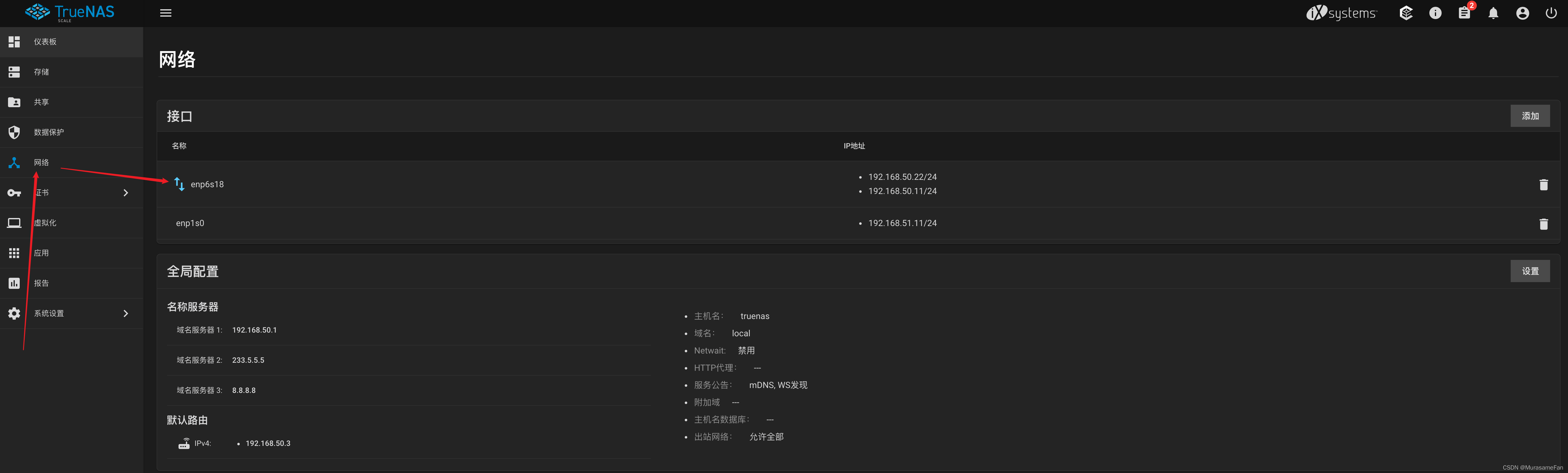The height and width of the screenshot is (473, 1568).
Task: Open 仪表板 in the sidebar
Action: pos(45,42)
